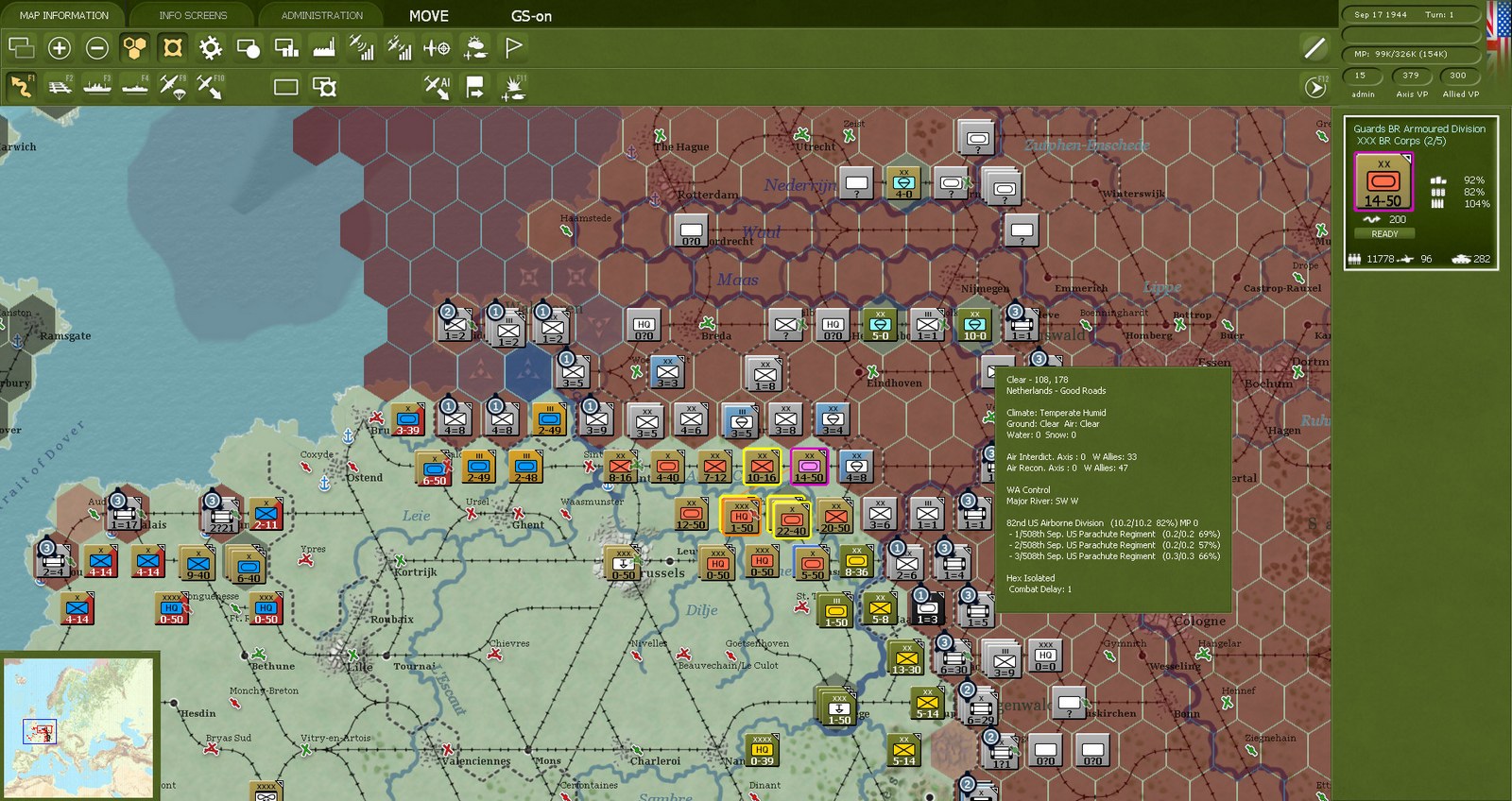Viewport: 1512px width, 801px height.
Task: Toggle the orange hex outline overlay icon
Action: (x=172, y=47)
